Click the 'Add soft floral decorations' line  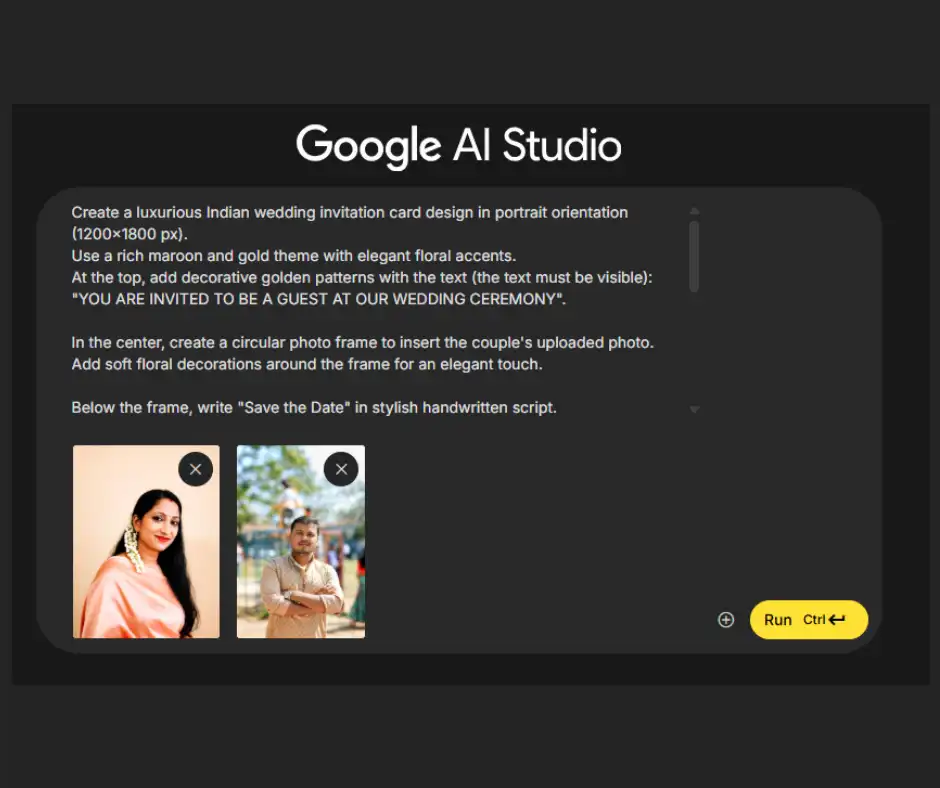tap(306, 364)
